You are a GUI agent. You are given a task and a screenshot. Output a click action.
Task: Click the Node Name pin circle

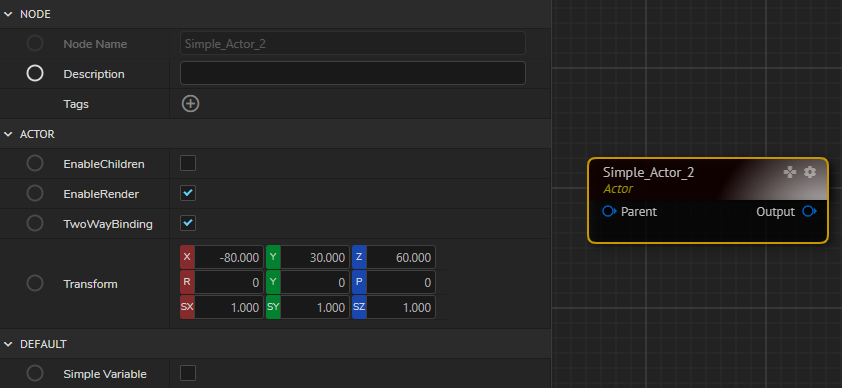(x=35, y=43)
